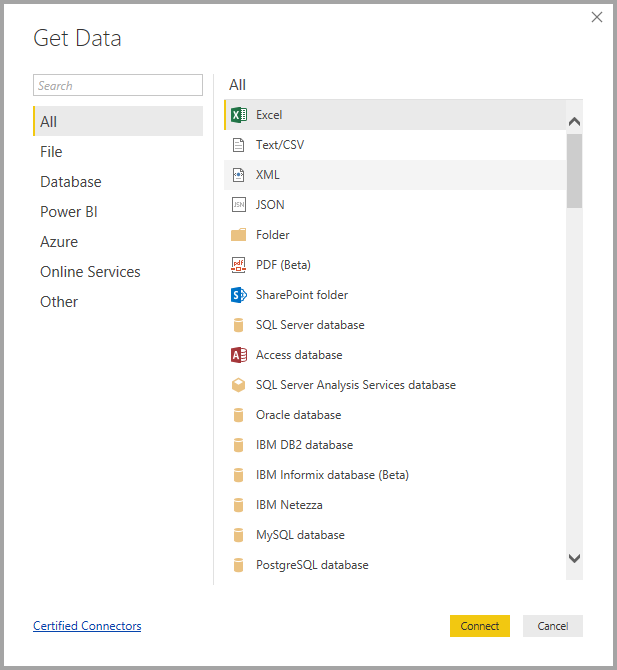Select the Azure category
617x670 pixels.
(118, 241)
